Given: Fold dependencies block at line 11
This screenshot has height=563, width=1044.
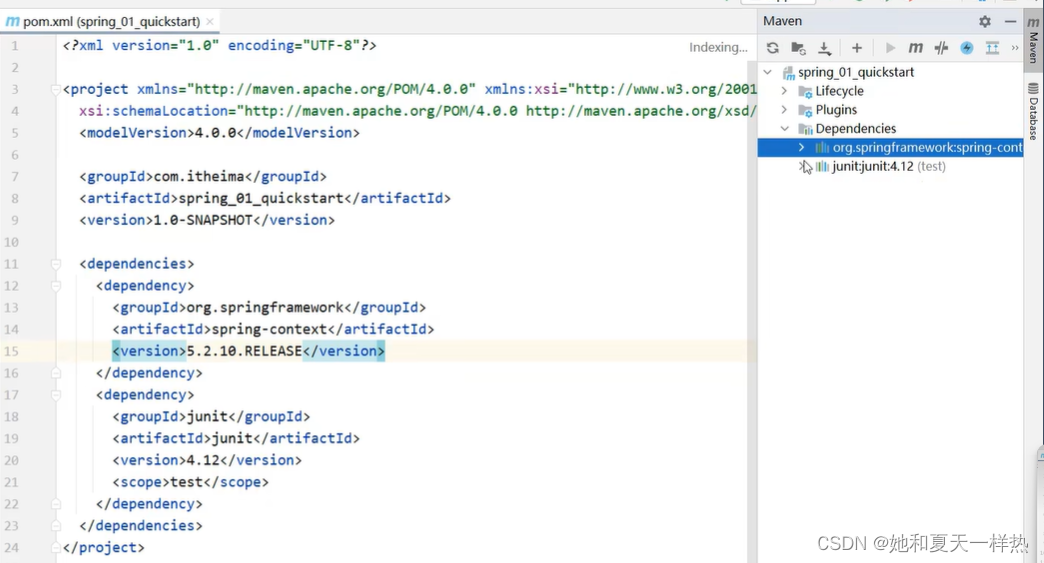Looking at the screenshot, I should 56,264.
